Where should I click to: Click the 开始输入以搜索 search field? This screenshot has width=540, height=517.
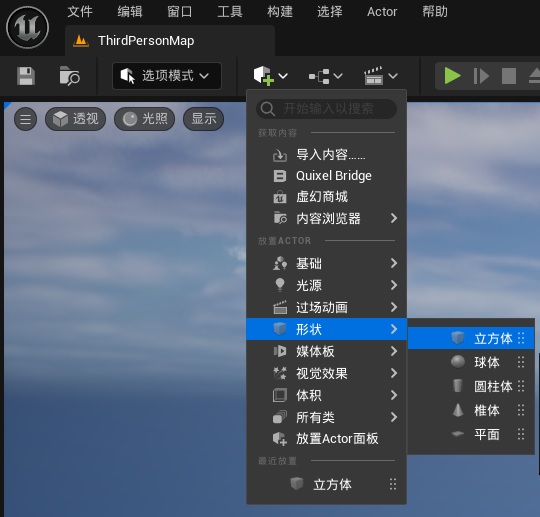(326, 109)
